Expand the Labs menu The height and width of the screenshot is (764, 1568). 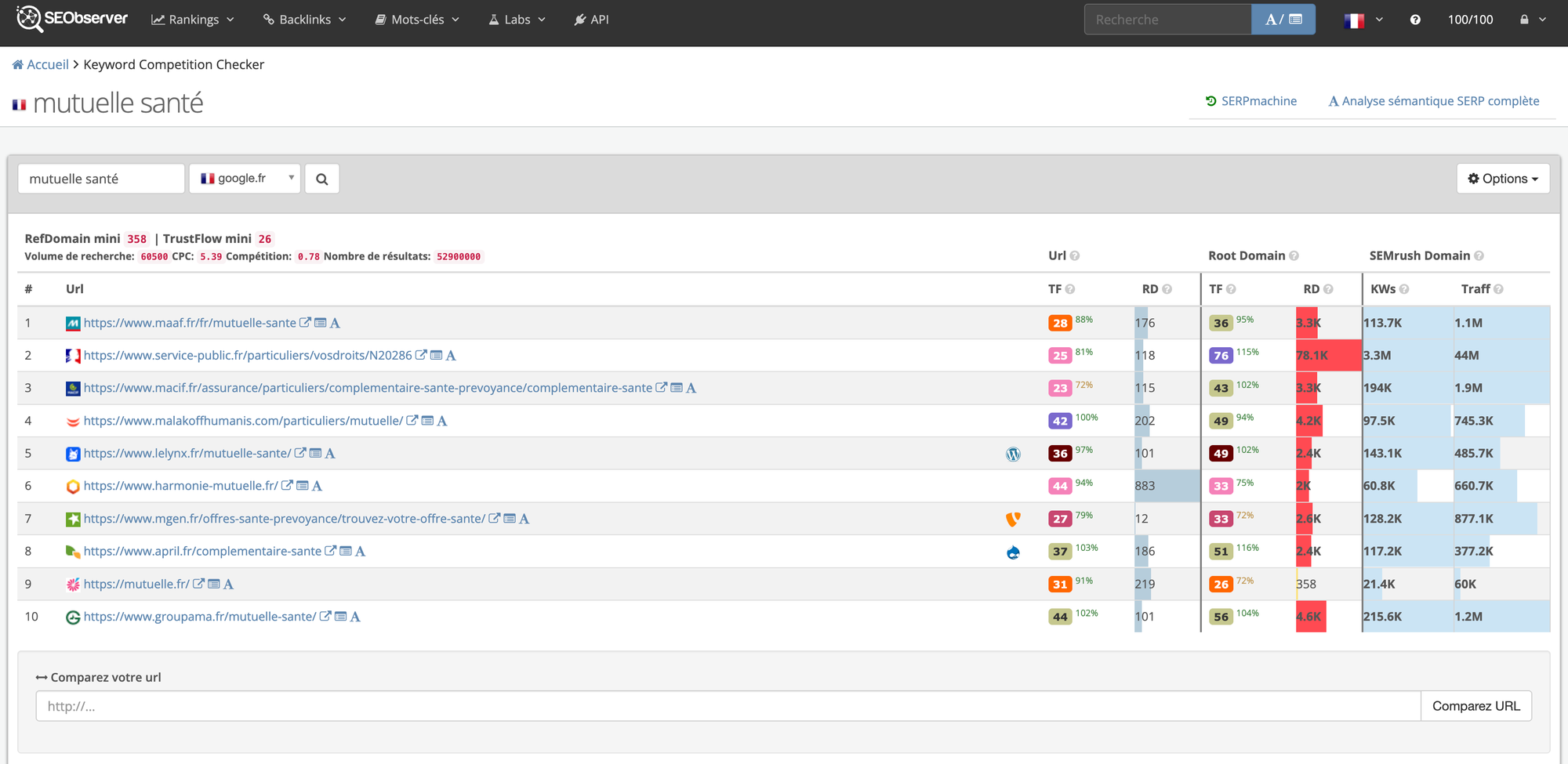(517, 20)
